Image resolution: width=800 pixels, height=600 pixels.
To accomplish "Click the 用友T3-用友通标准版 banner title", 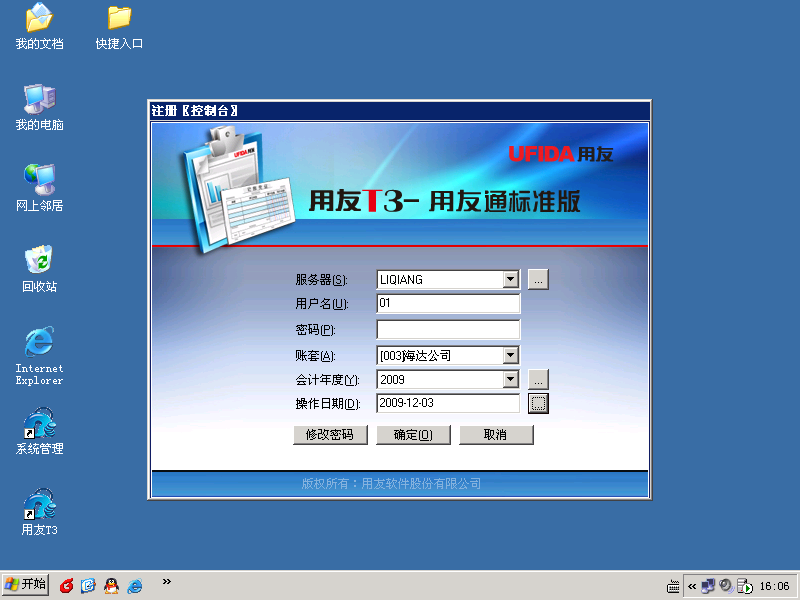I will coord(444,201).
